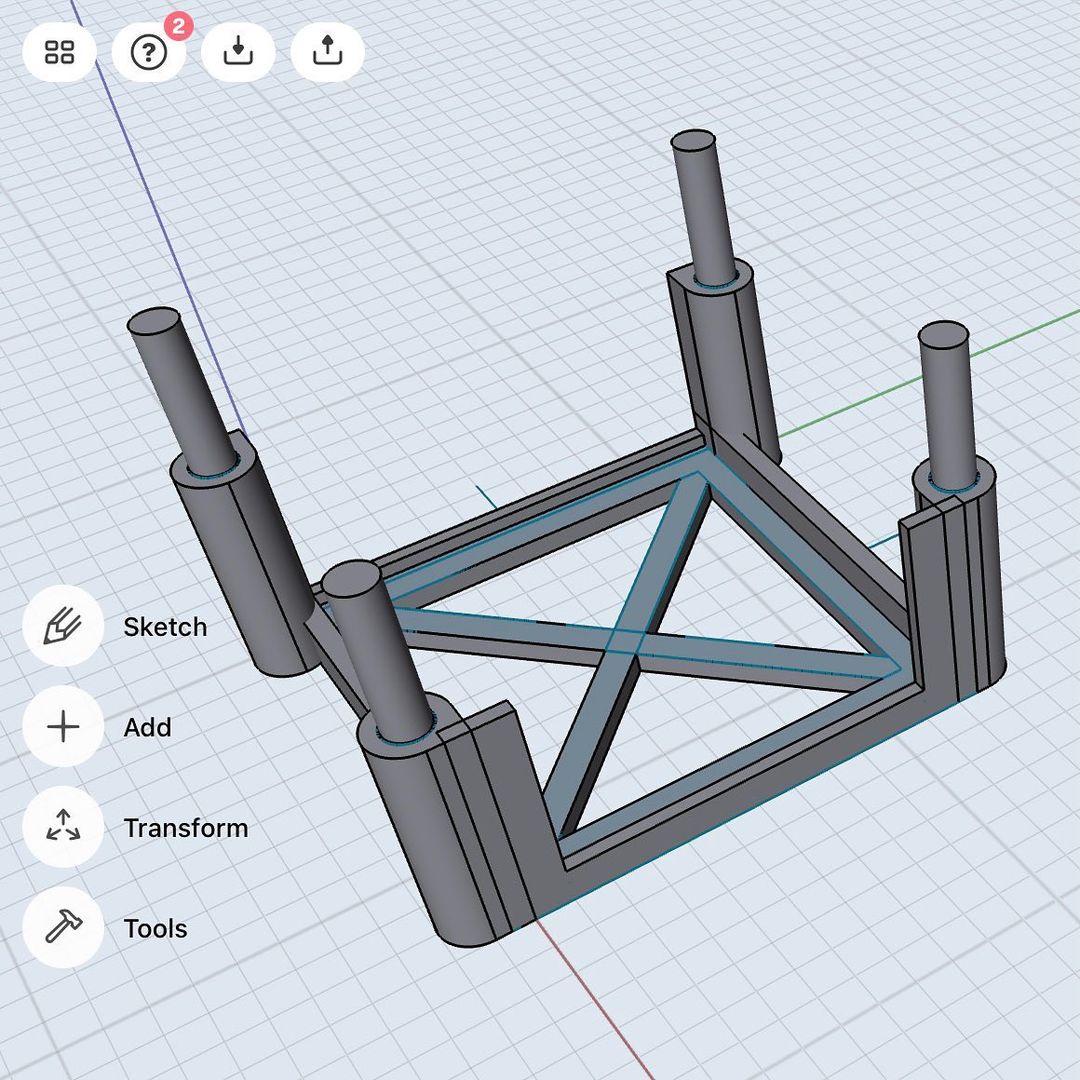Open the Tools hammer icon
1080x1080 pixels.
pyautogui.click(x=63, y=928)
